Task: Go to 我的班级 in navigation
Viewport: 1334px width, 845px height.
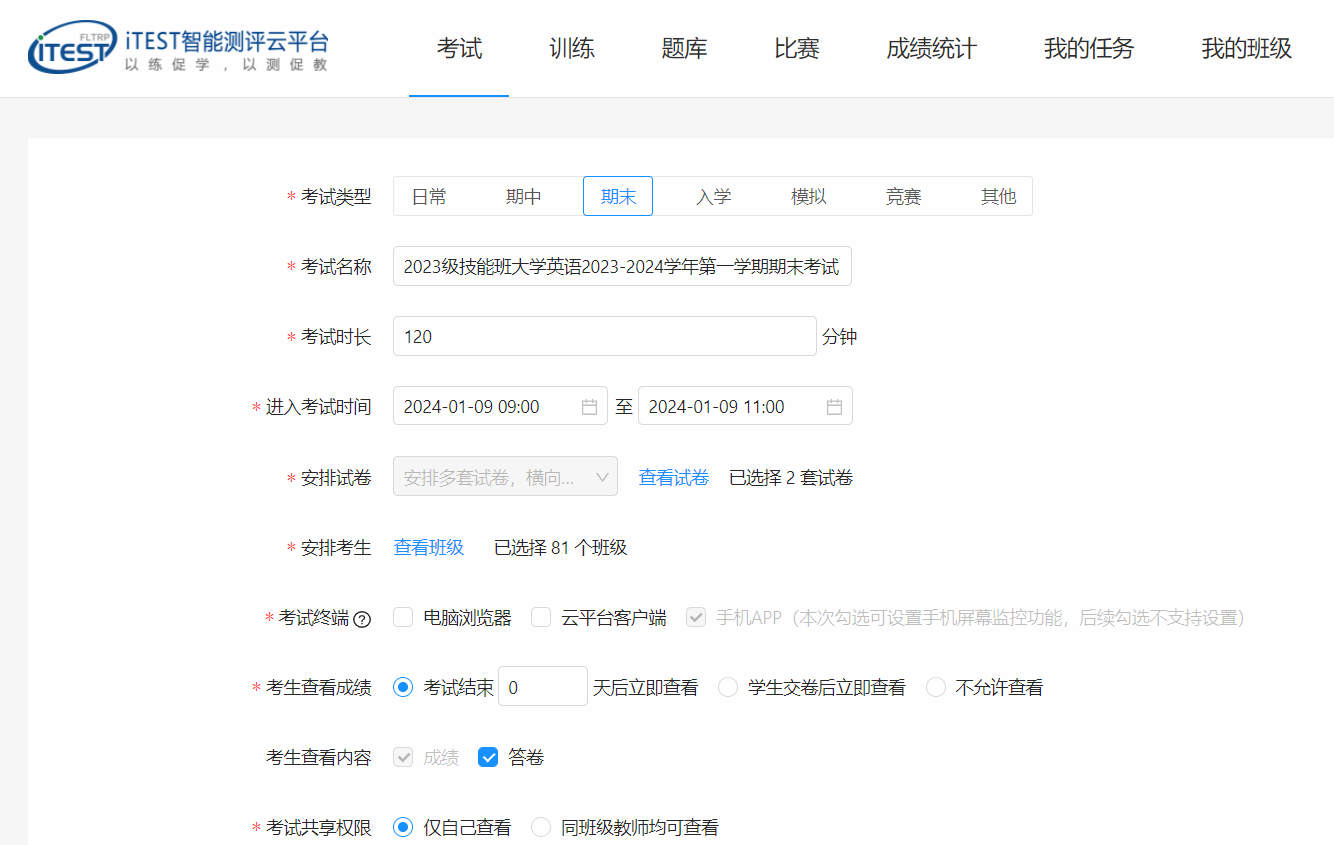Action: [x=1246, y=48]
